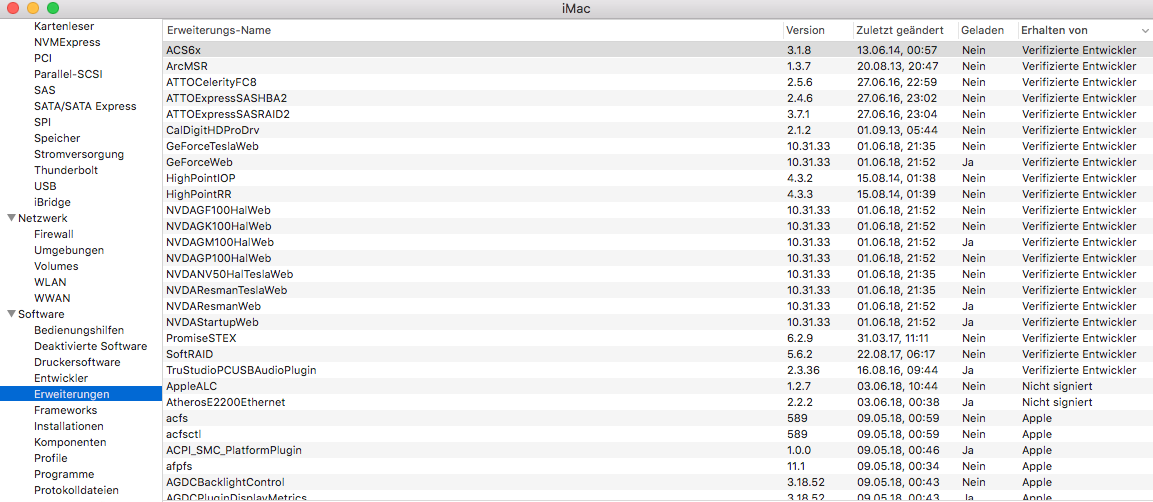Open Bedienungshilfen under Software

[x=79, y=330]
